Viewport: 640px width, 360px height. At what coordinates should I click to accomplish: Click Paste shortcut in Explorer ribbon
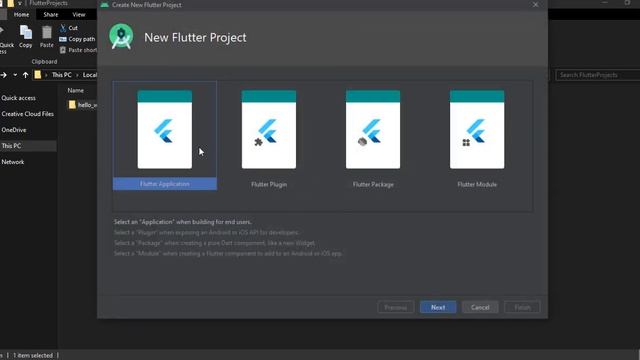(78, 50)
